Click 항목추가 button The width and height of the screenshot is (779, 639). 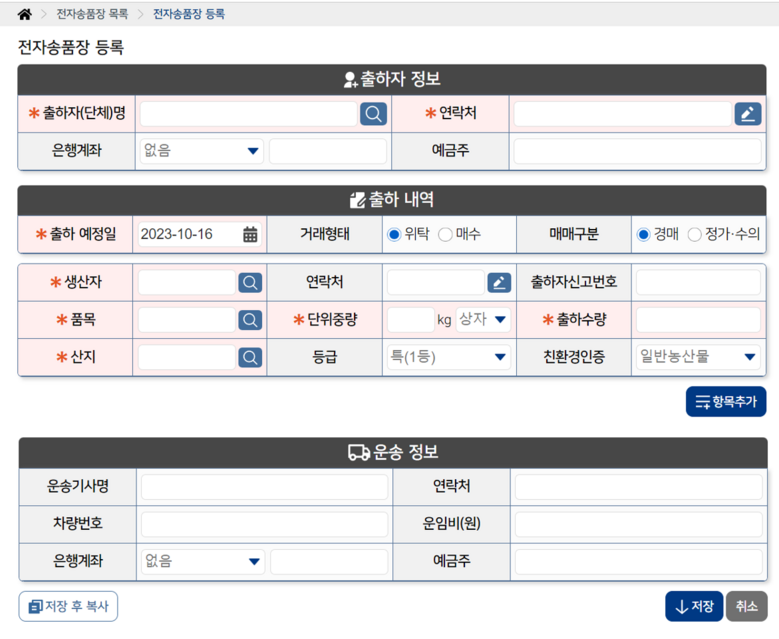click(x=726, y=401)
